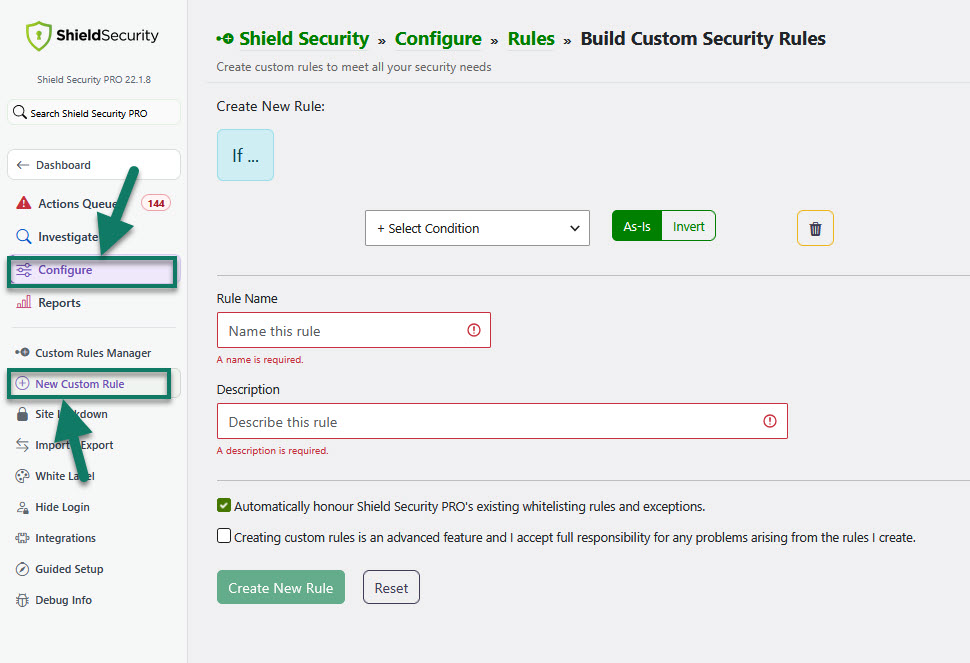Screen dimensions: 970x663
Task: Click the Investigate magnifying glass icon
Action: click(x=24, y=236)
